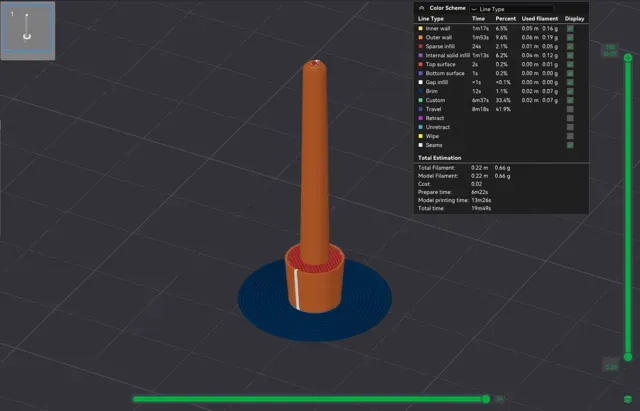Click the Used filament column header
Viewport: 640px width, 411px height.
[x=540, y=19]
